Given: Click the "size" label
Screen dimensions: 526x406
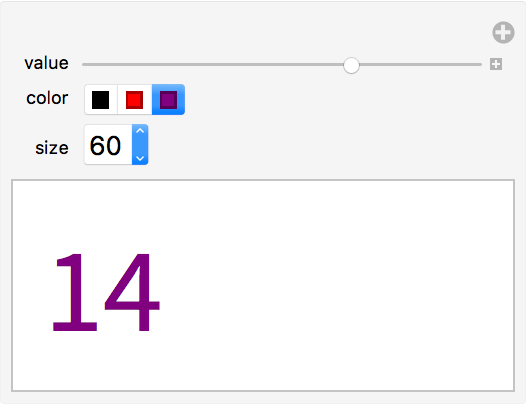Looking at the screenshot, I should click(52, 148).
